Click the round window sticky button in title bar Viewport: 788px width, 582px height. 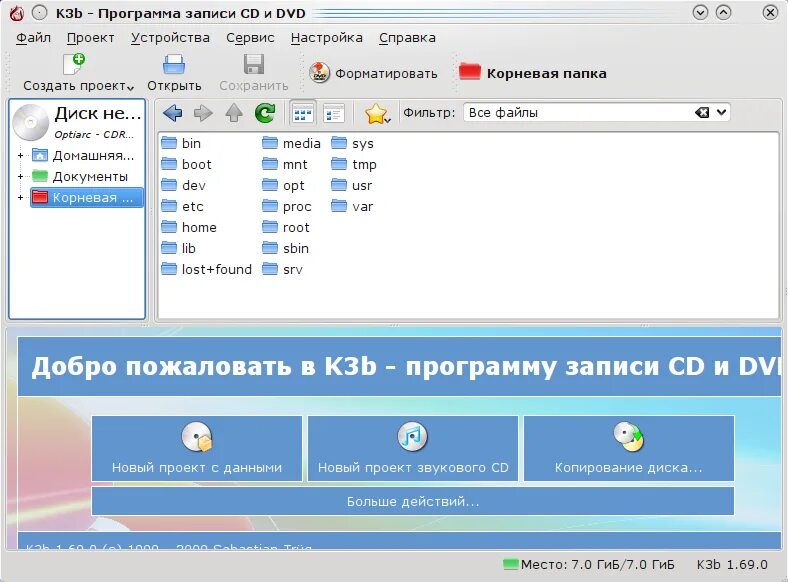[40, 13]
